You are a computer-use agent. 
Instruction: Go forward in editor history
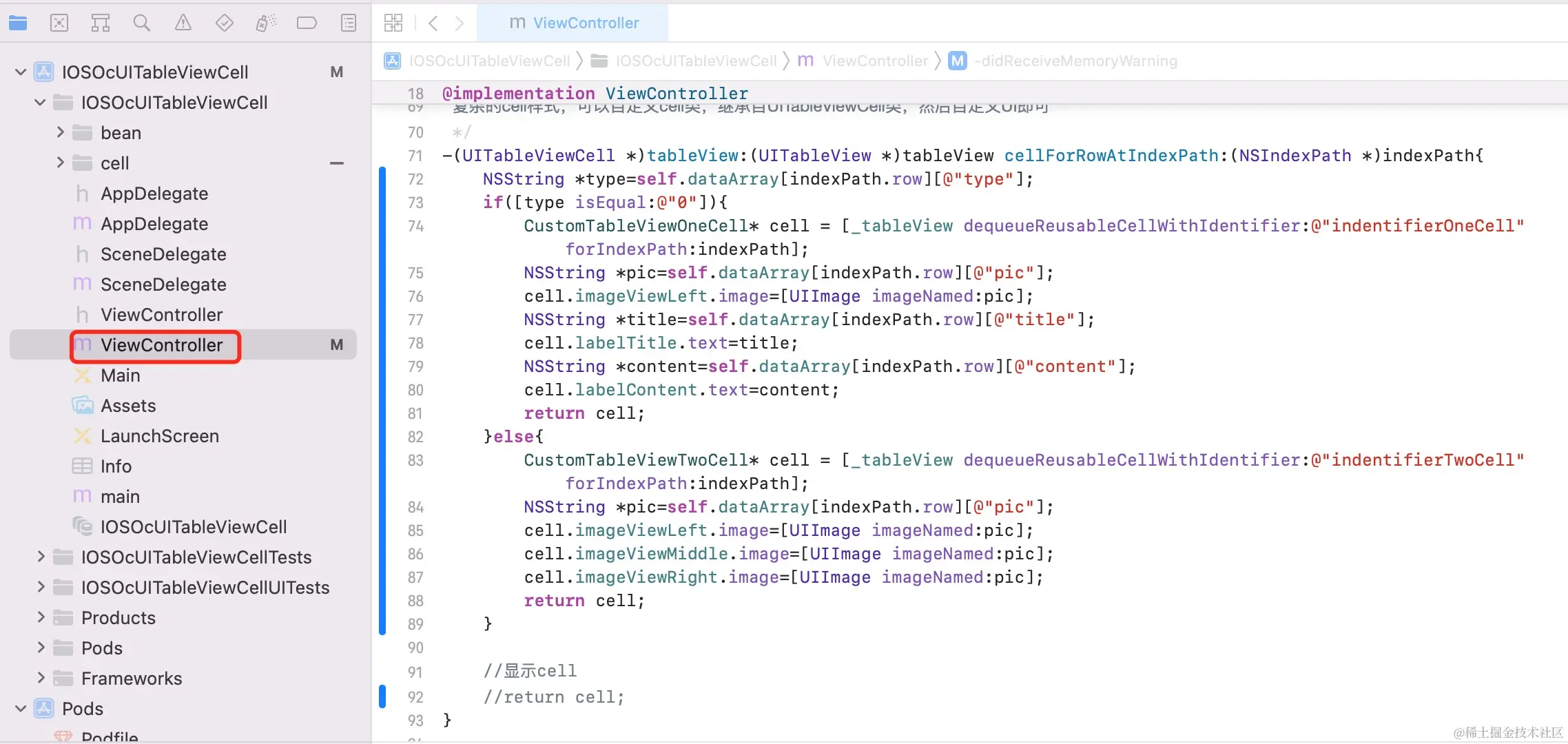pos(460,23)
